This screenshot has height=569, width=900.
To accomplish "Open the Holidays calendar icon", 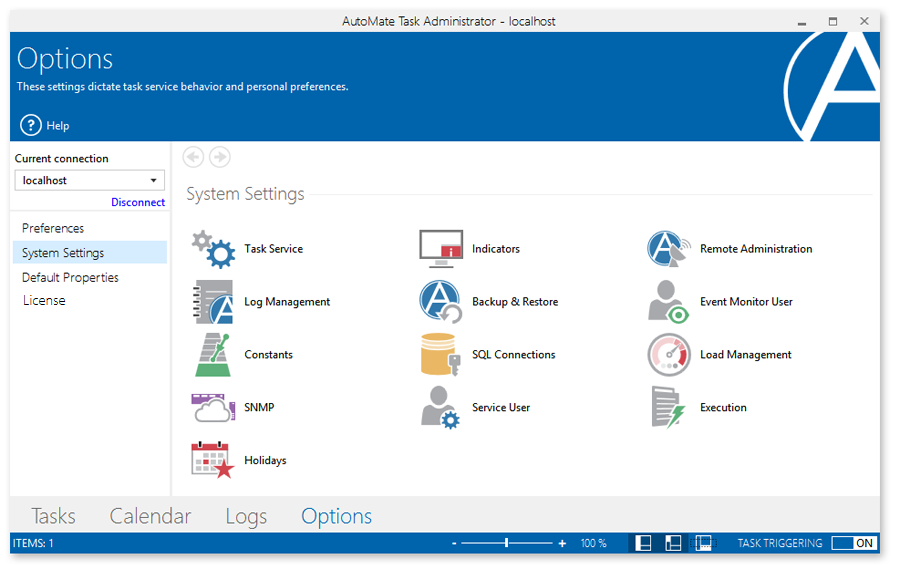I will click(x=213, y=460).
